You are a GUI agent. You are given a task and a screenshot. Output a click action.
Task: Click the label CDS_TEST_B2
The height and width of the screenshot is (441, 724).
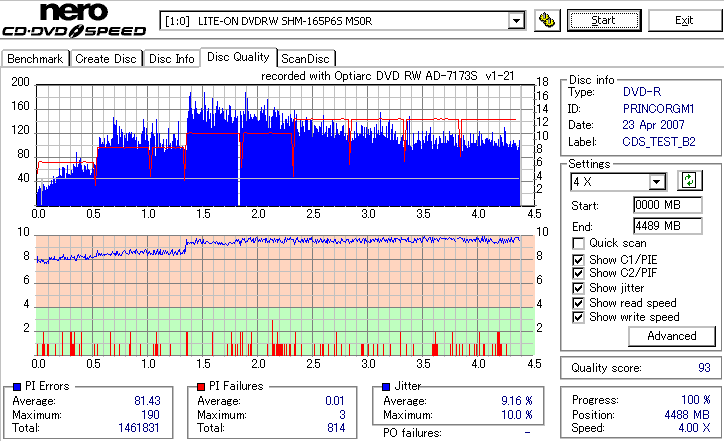click(659, 142)
